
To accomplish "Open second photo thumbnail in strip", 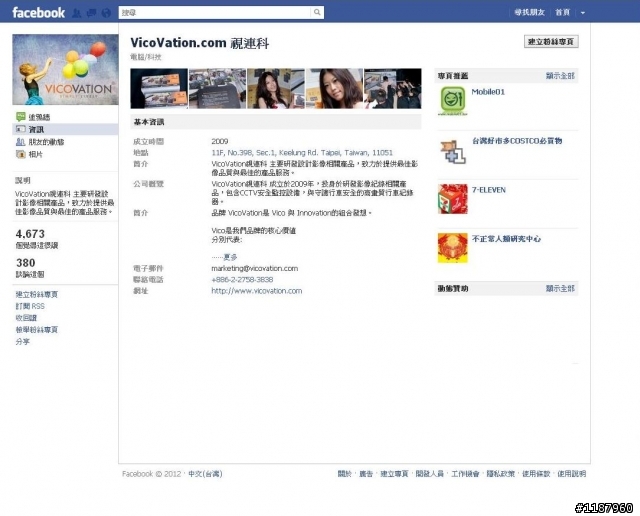I will click(x=218, y=89).
